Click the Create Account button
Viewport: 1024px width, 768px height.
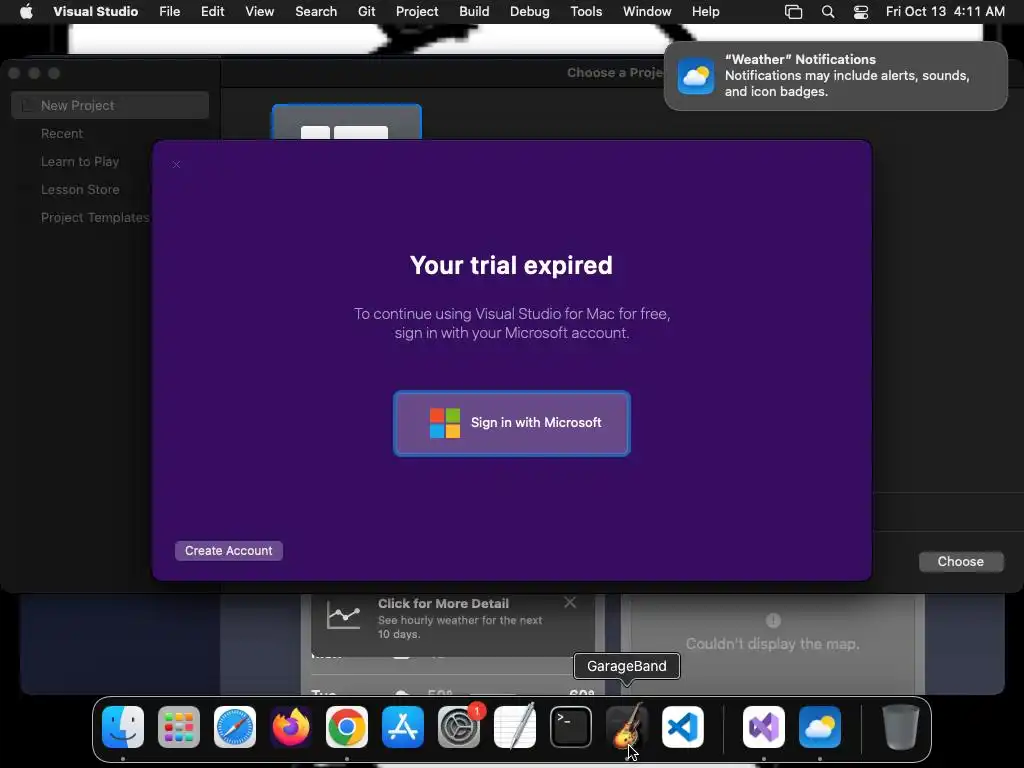coord(229,551)
